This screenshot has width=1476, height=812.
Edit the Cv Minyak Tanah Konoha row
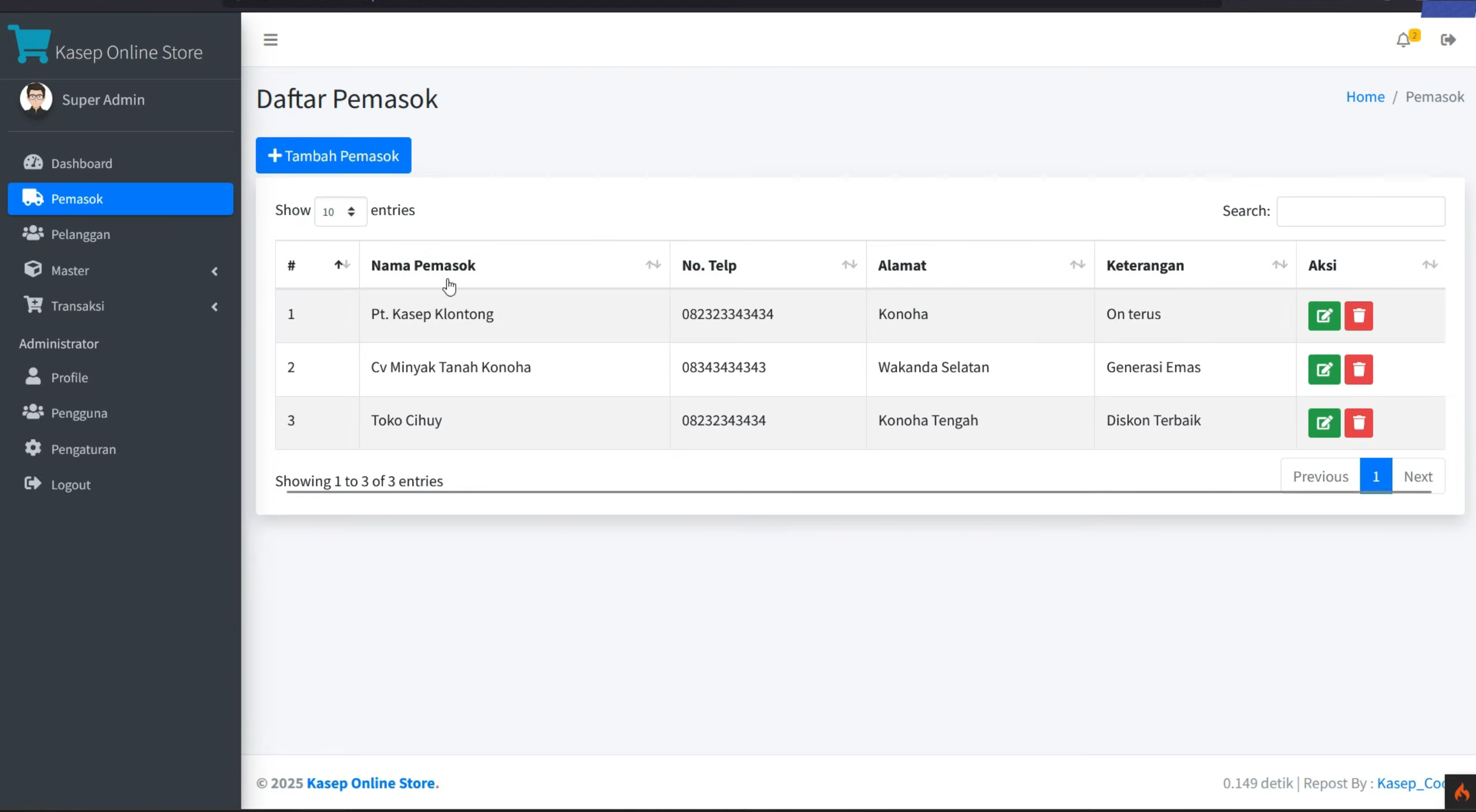[1324, 369]
